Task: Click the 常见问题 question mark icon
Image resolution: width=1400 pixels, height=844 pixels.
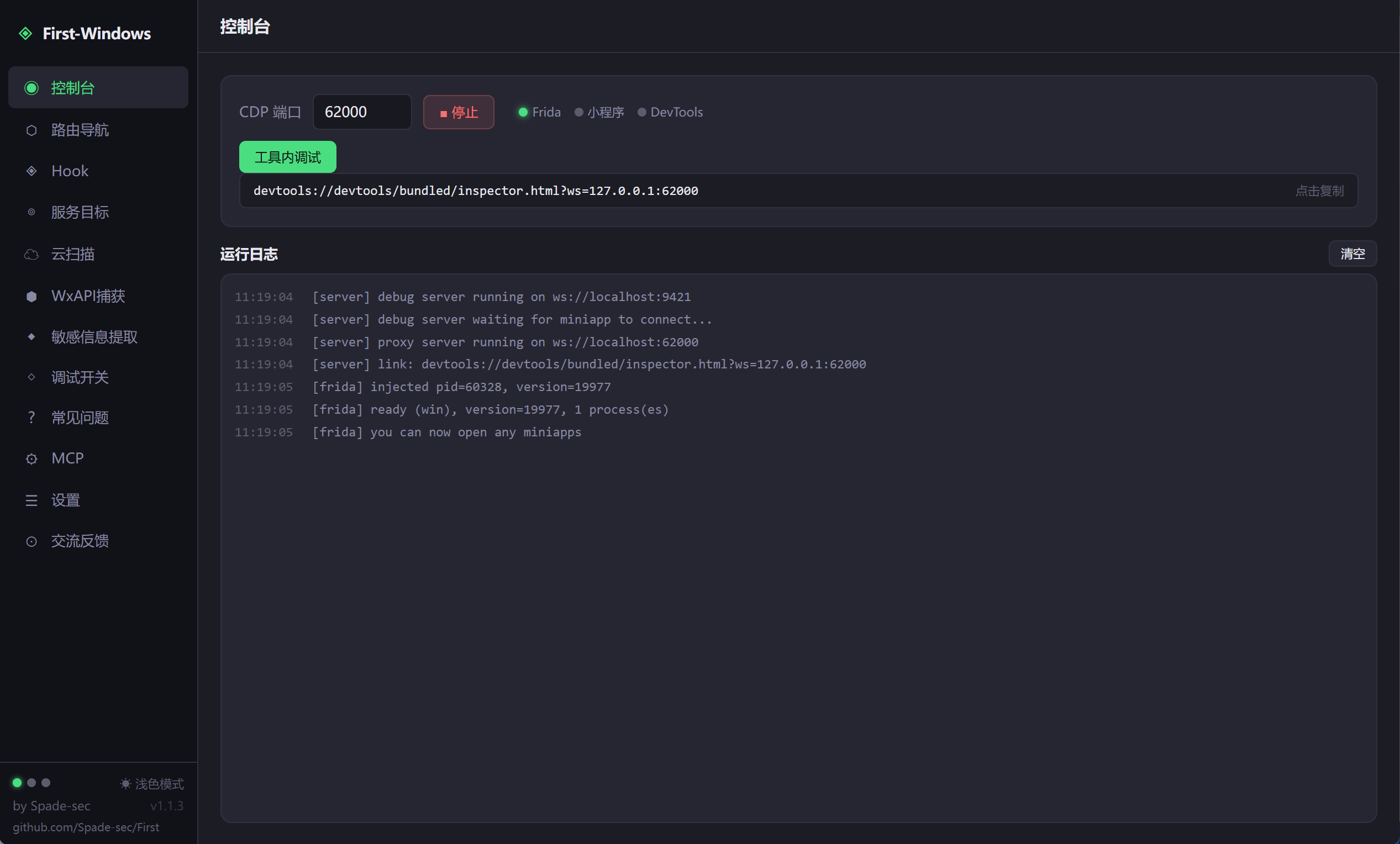Action: click(31, 418)
